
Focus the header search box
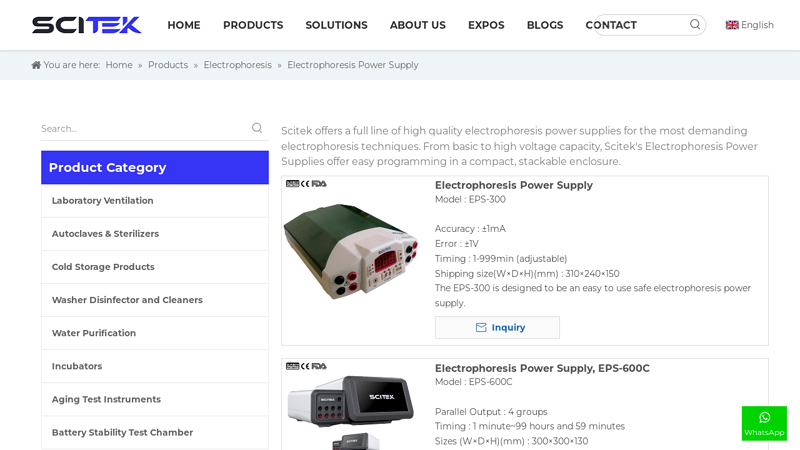648,25
